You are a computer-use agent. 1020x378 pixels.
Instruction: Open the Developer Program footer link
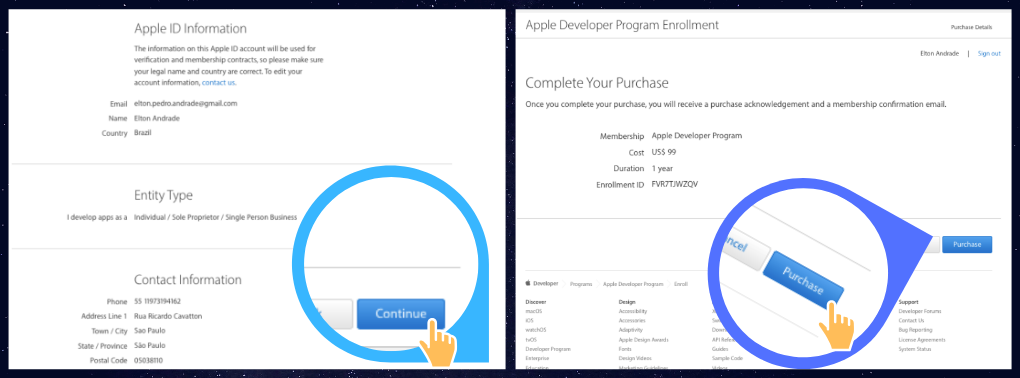point(548,349)
